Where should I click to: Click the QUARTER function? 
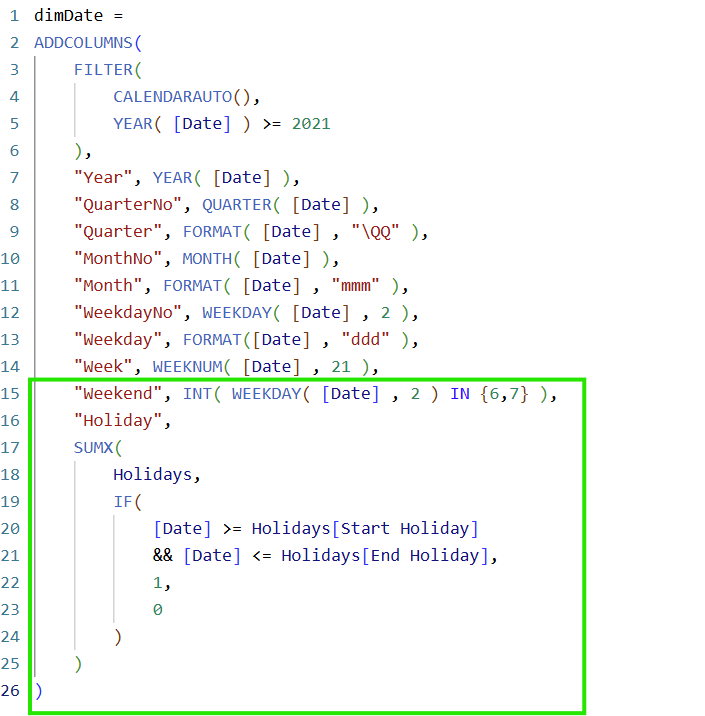(237, 205)
